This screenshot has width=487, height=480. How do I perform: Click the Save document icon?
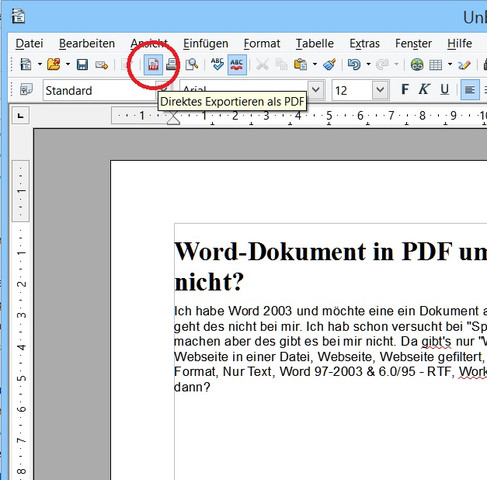tap(82, 64)
